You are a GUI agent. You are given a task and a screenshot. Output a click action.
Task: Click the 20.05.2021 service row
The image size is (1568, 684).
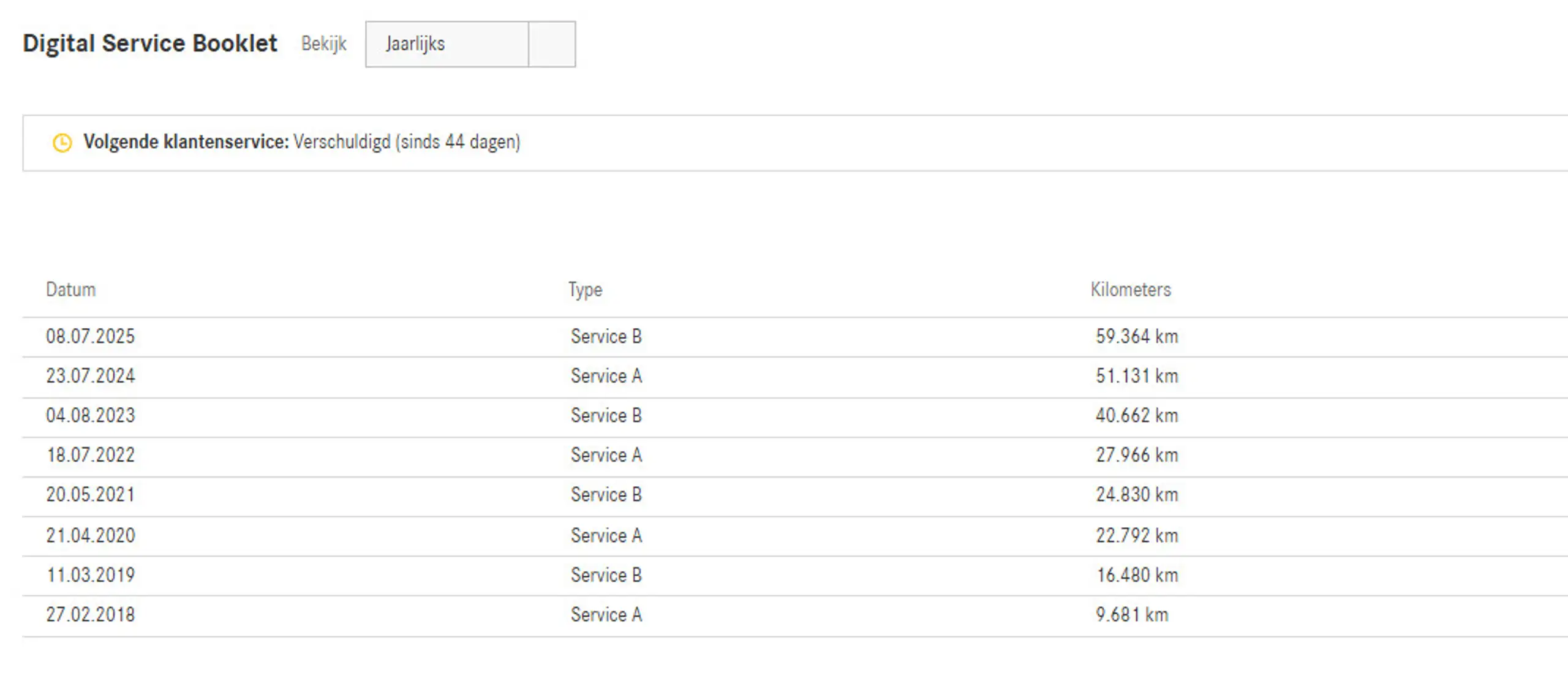click(x=795, y=495)
